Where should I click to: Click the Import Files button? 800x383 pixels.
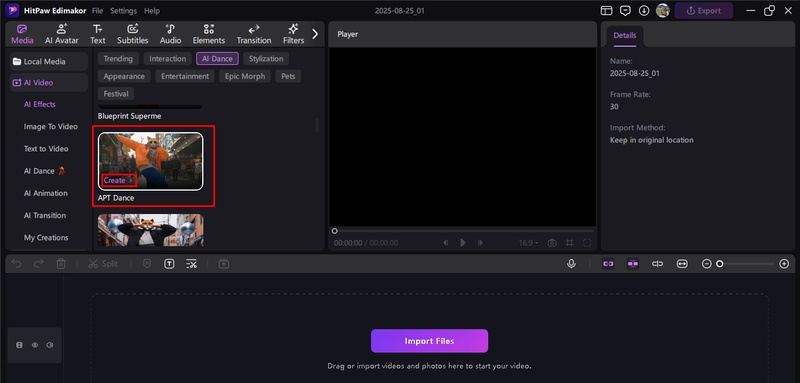[x=429, y=341]
